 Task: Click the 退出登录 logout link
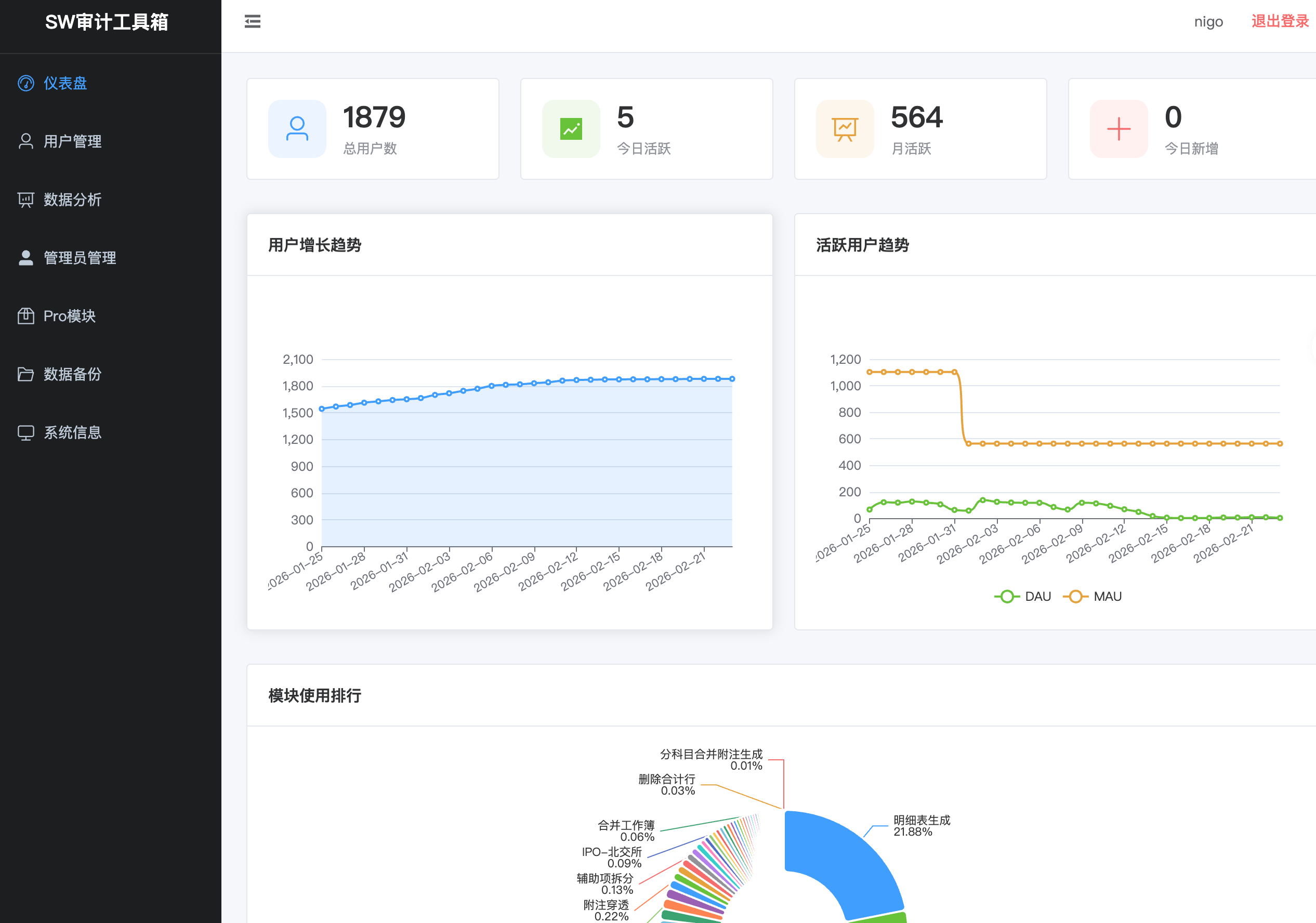[1280, 22]
